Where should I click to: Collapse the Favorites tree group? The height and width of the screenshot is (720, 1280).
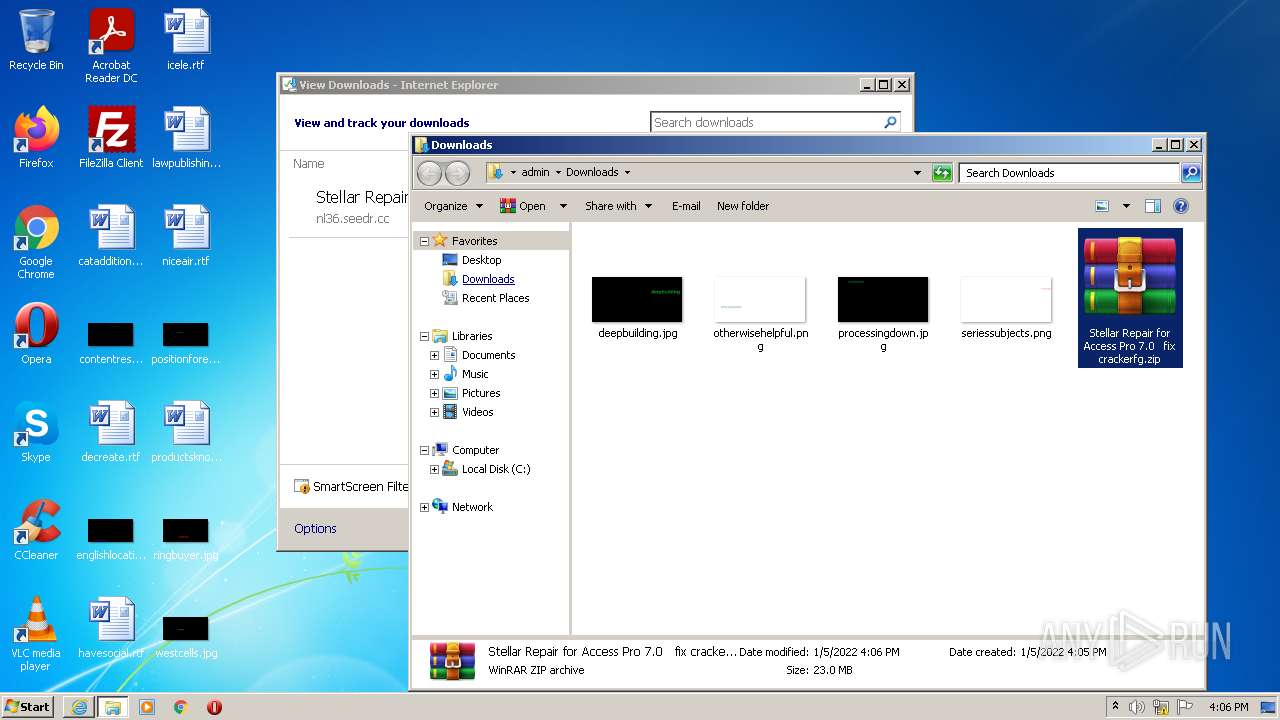point(424,241)
